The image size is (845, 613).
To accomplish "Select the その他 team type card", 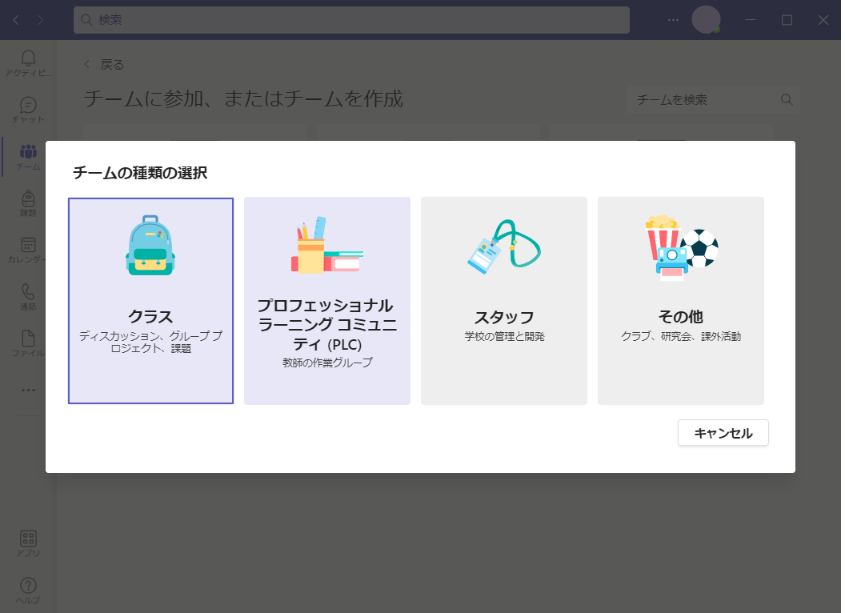I will (x=681, y=300).
